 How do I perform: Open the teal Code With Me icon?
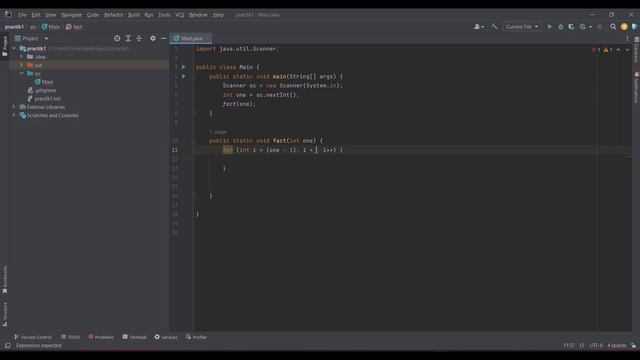click(x=634, y=27)
